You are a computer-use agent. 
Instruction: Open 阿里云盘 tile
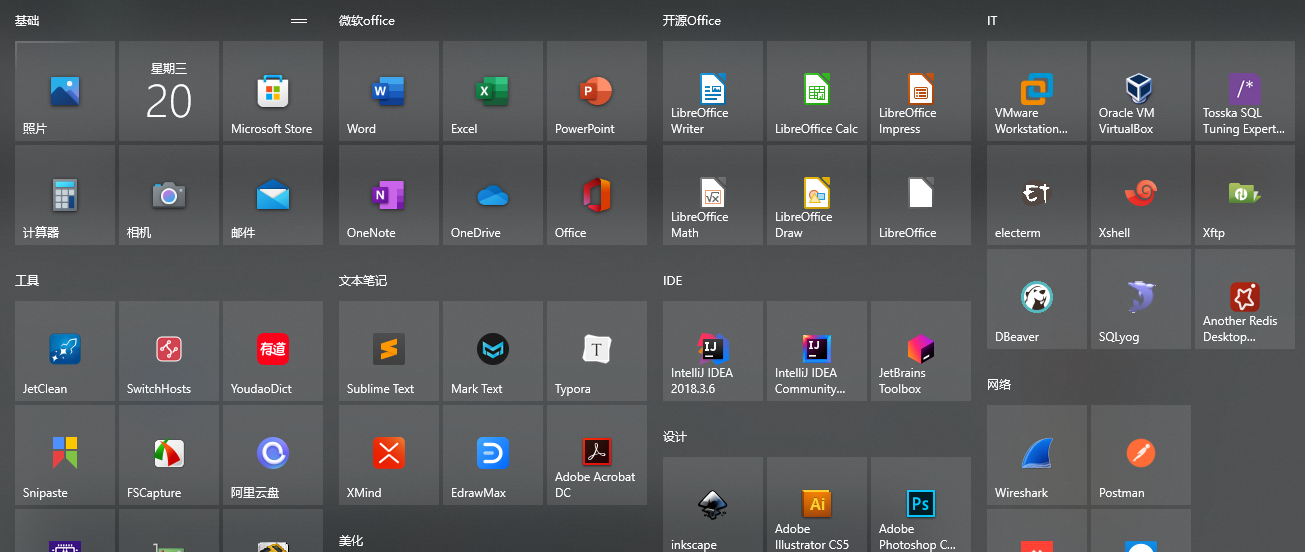273,455
